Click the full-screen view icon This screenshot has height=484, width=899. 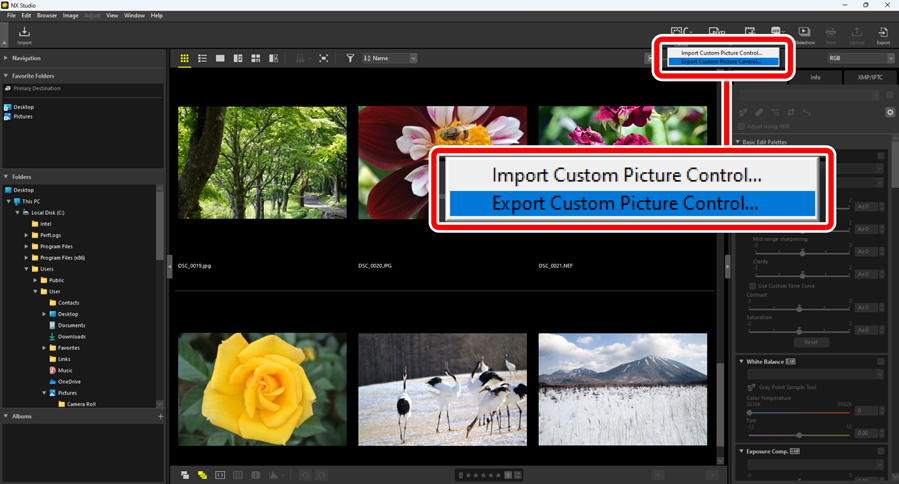323,59
